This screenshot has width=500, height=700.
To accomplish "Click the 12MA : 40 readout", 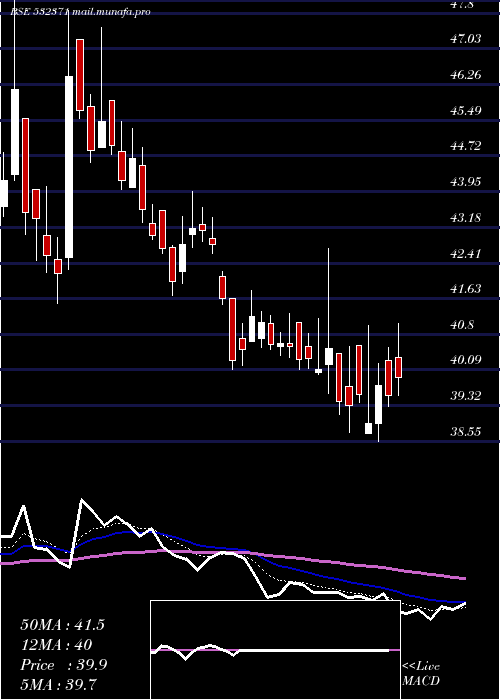I will 56,645.
